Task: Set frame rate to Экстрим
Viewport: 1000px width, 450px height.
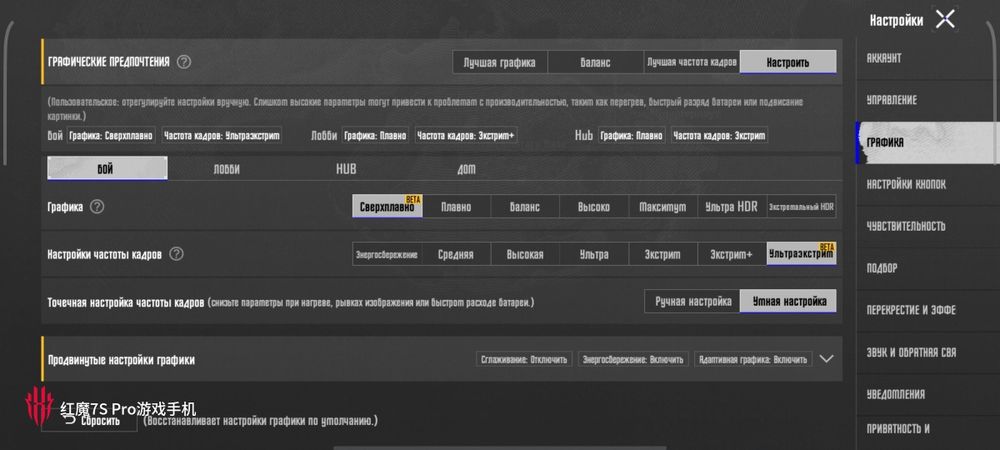Action: click(663, 254)
